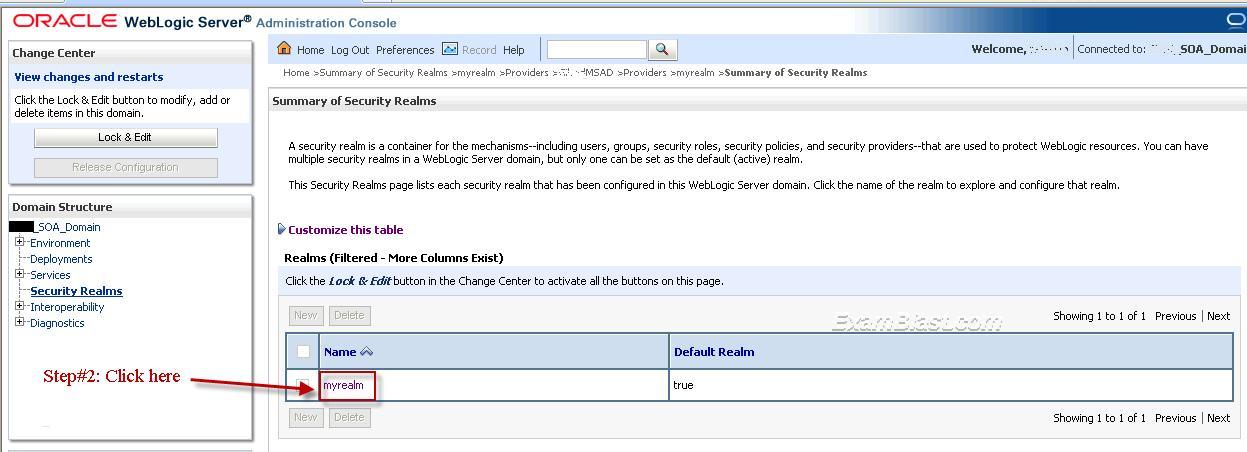Click the Name column sort arrows icon
The image size is (1247, 452).
pyautogui.click(x=366, y=352)
